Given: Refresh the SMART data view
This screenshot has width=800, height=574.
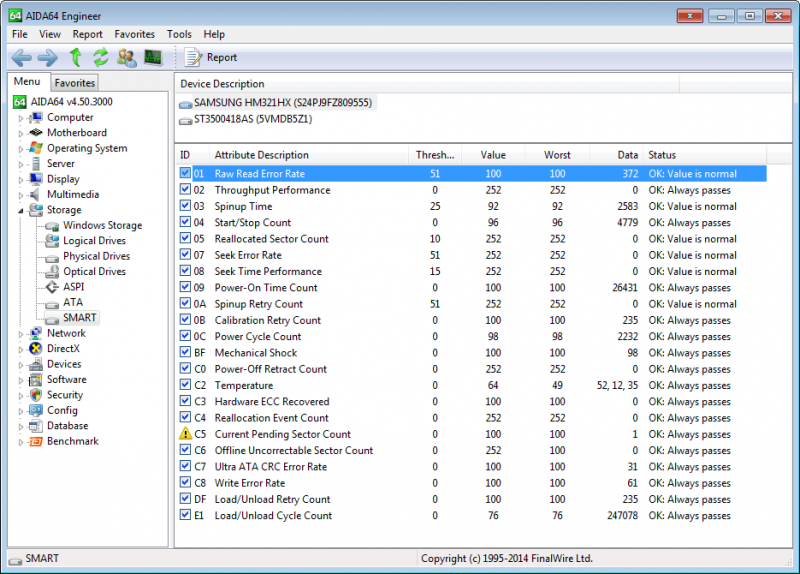Looking at the screenshot, I should click(x=100, y=58).
